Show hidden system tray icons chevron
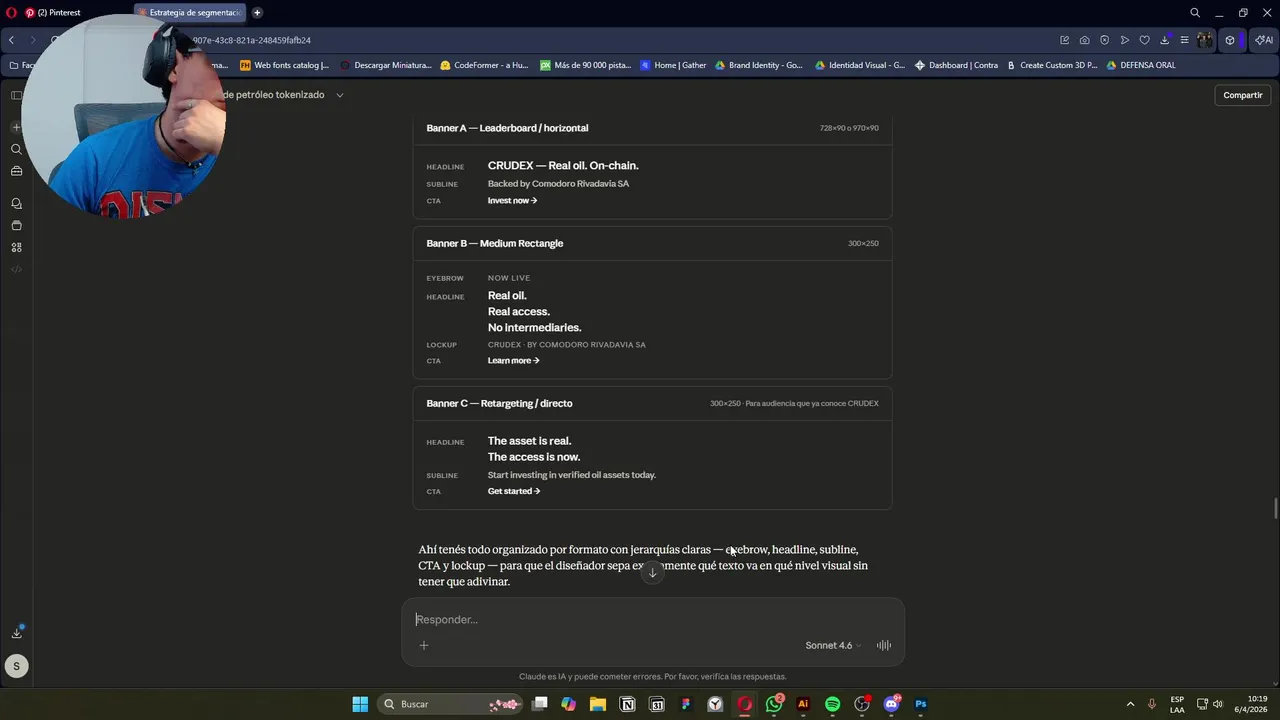The height and width of the screenshot is (720, 1280). tap(1130, 704)
